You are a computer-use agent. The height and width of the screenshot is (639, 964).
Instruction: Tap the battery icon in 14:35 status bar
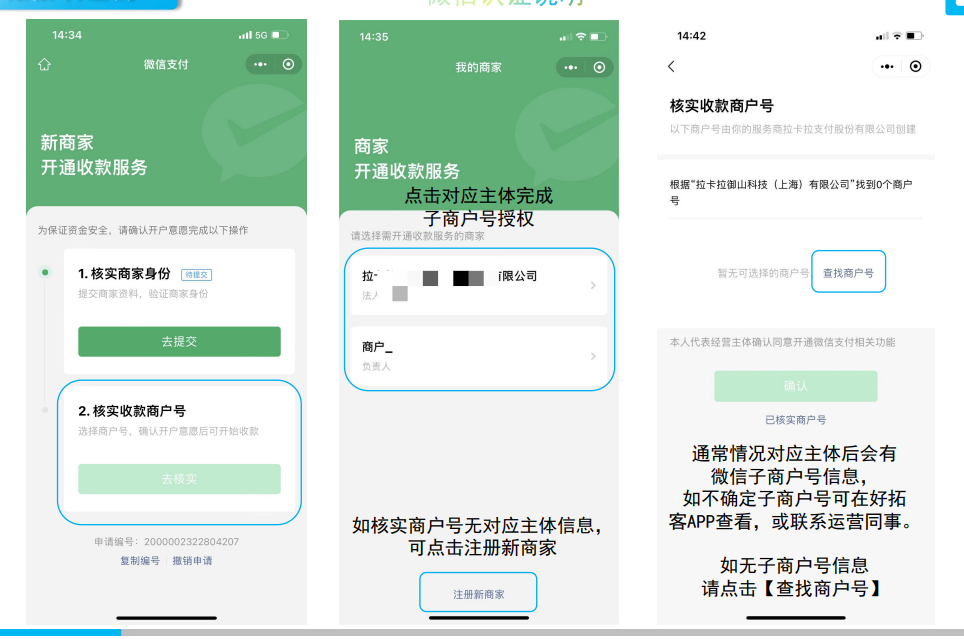(598, 37)
